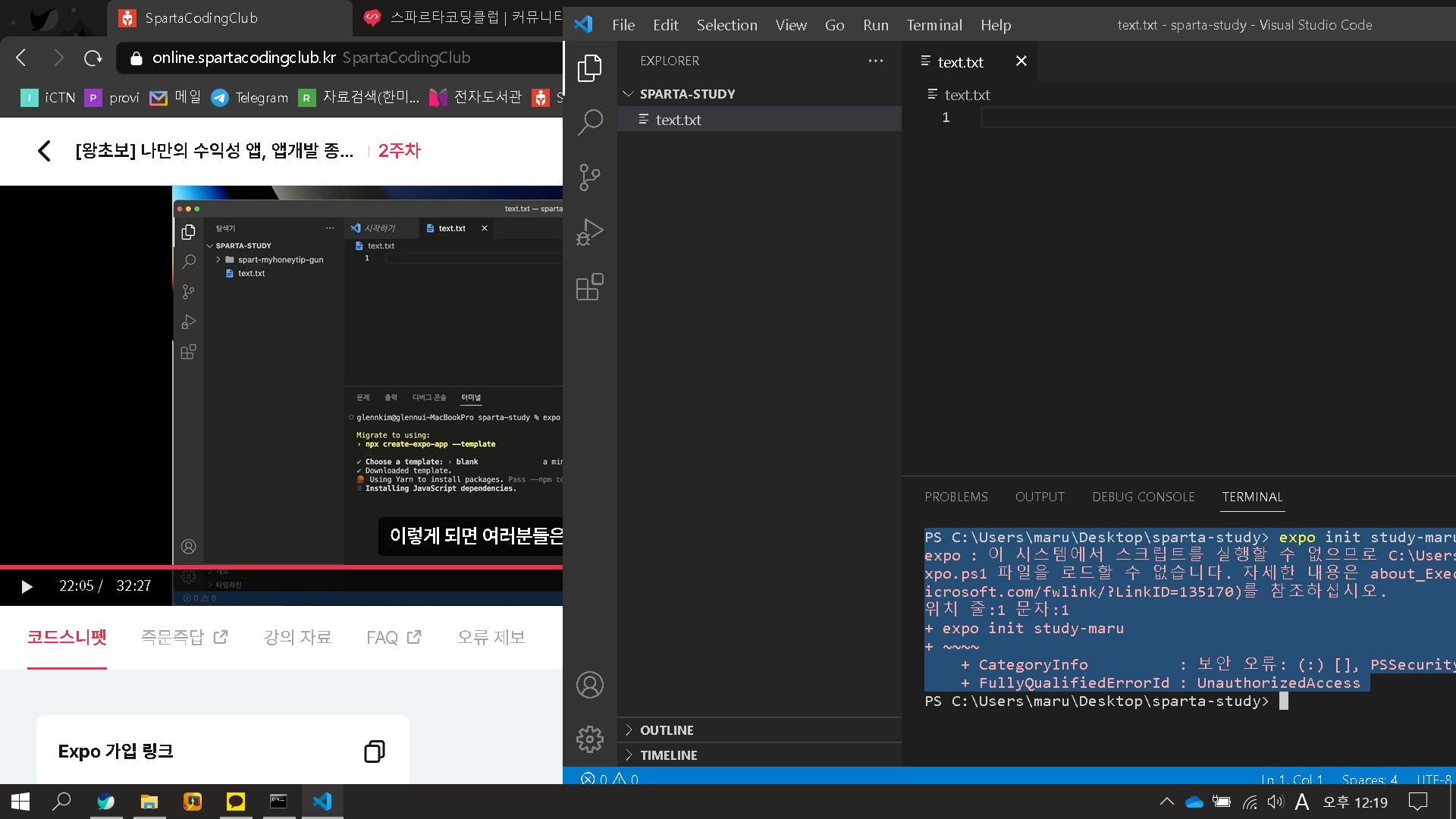Image resolution: width=1456 pixels, height=819 pixels.
Task: Click the errors and warnings status indicator
Action: click(610, 779)
